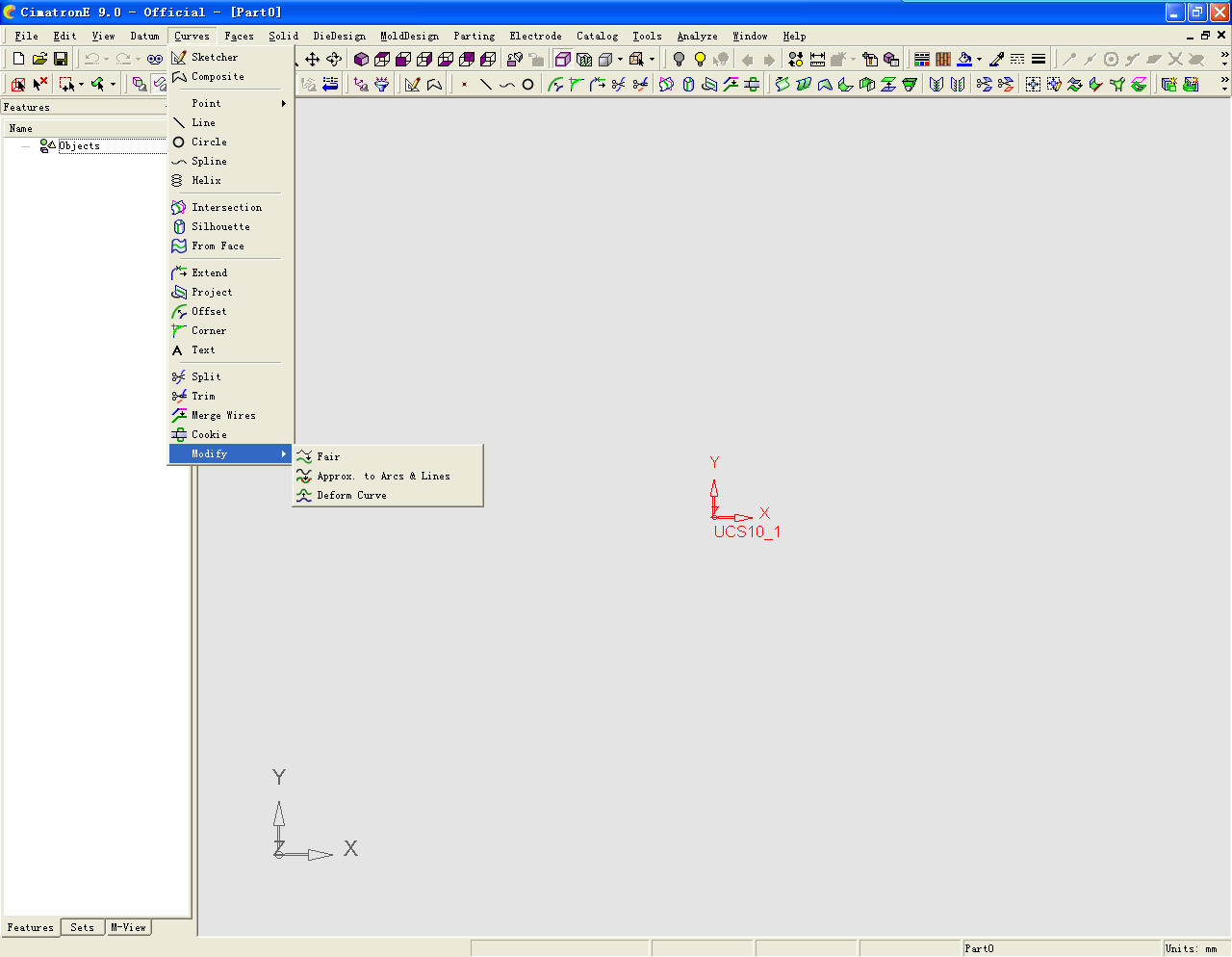Click the measure ruler icon
1232x957 pixels.
pos(817,60)
